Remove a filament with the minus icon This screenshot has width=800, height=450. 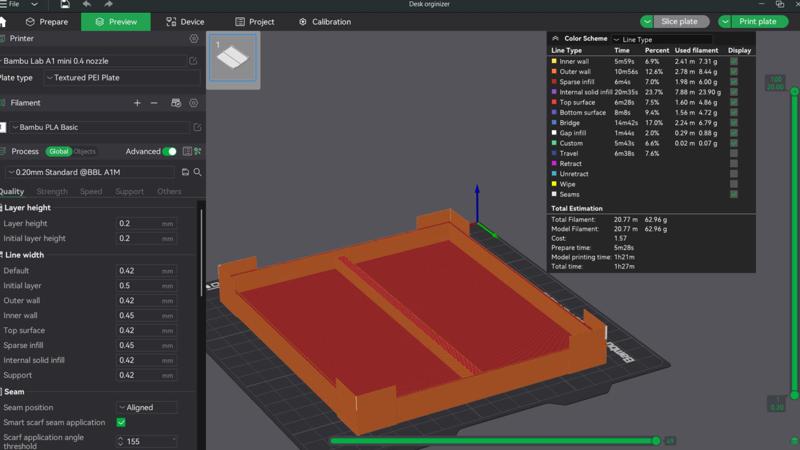point(154,103)
